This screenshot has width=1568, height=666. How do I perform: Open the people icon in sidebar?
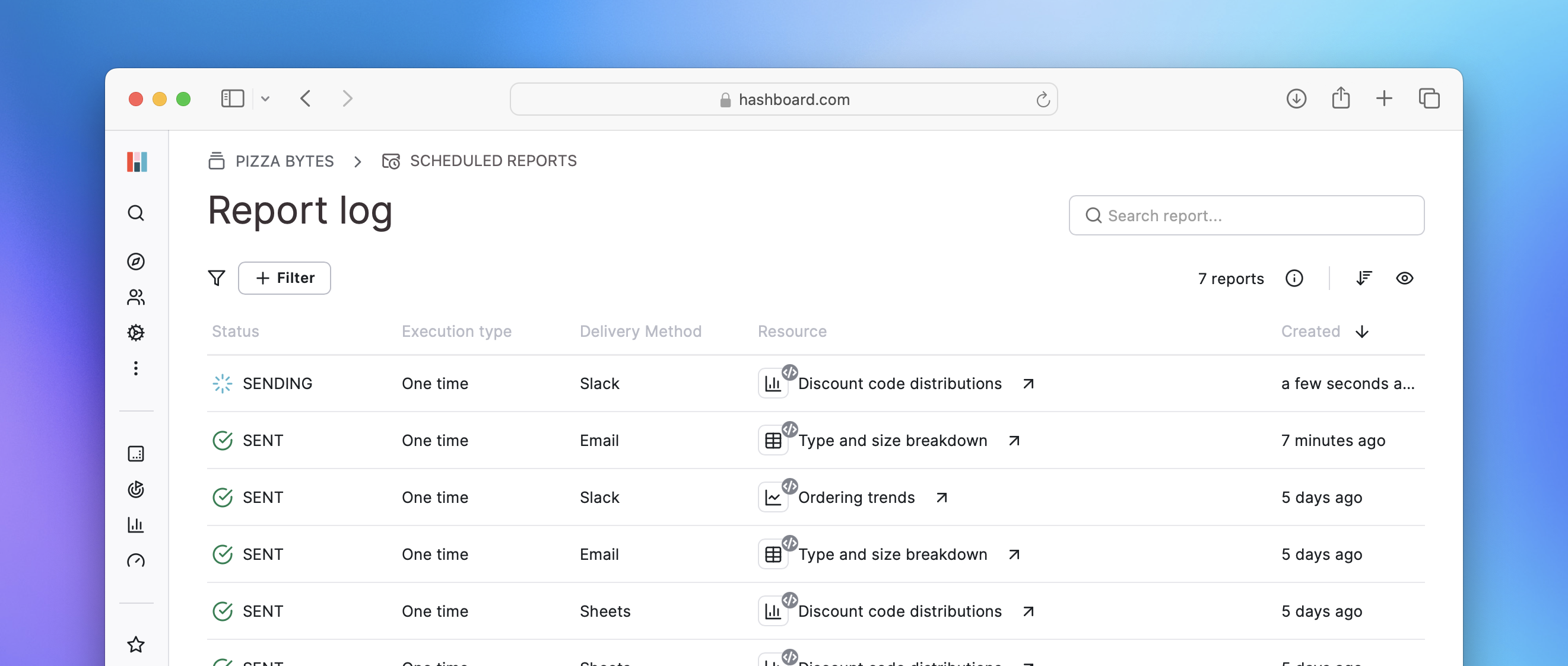136,297
